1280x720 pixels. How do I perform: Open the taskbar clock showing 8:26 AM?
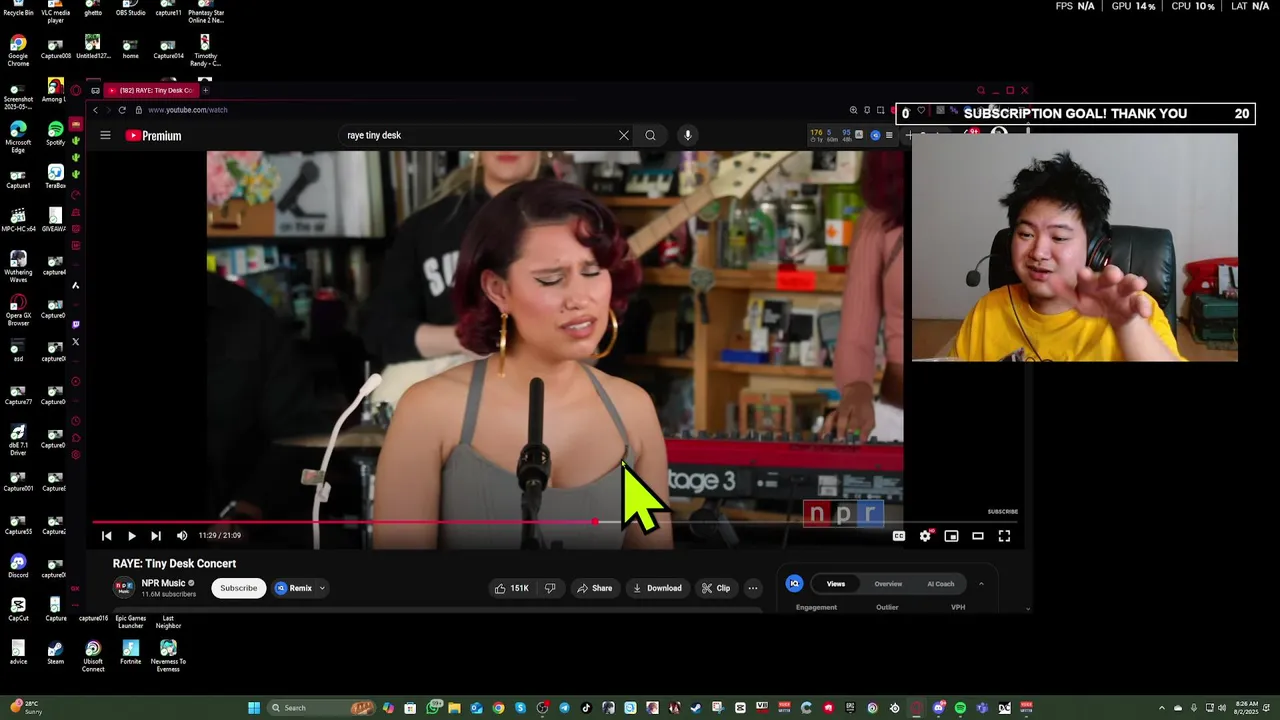click(1245, 708)
